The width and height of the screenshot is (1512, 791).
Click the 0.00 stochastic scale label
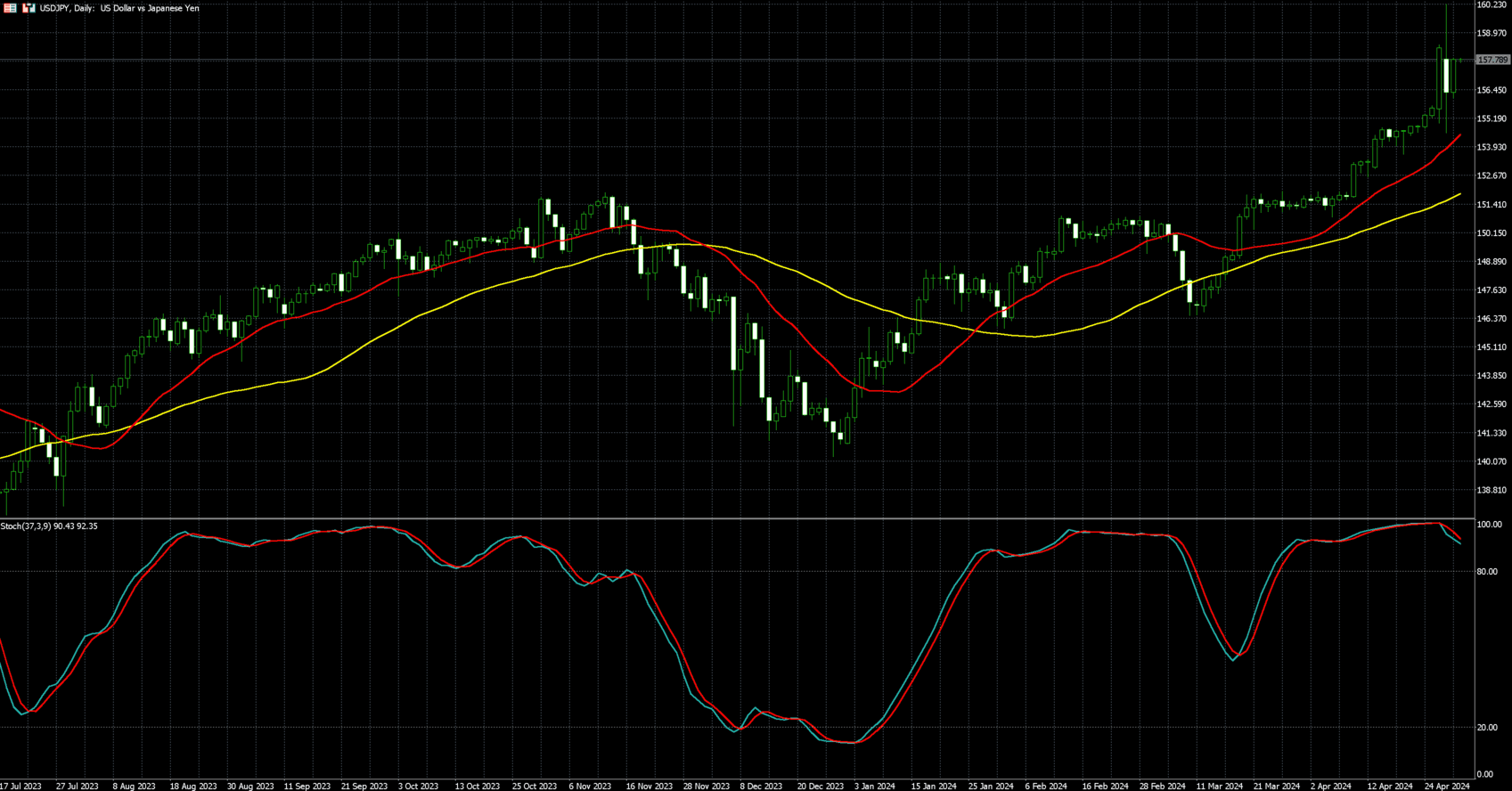pos(1485,774)
